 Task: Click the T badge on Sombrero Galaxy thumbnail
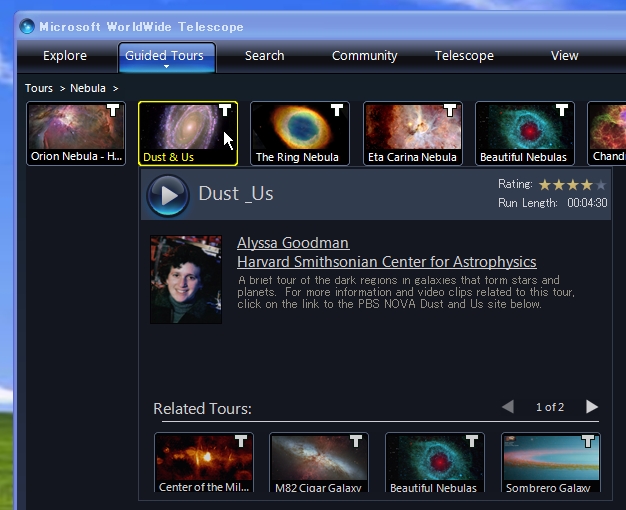tap(588, 441)
